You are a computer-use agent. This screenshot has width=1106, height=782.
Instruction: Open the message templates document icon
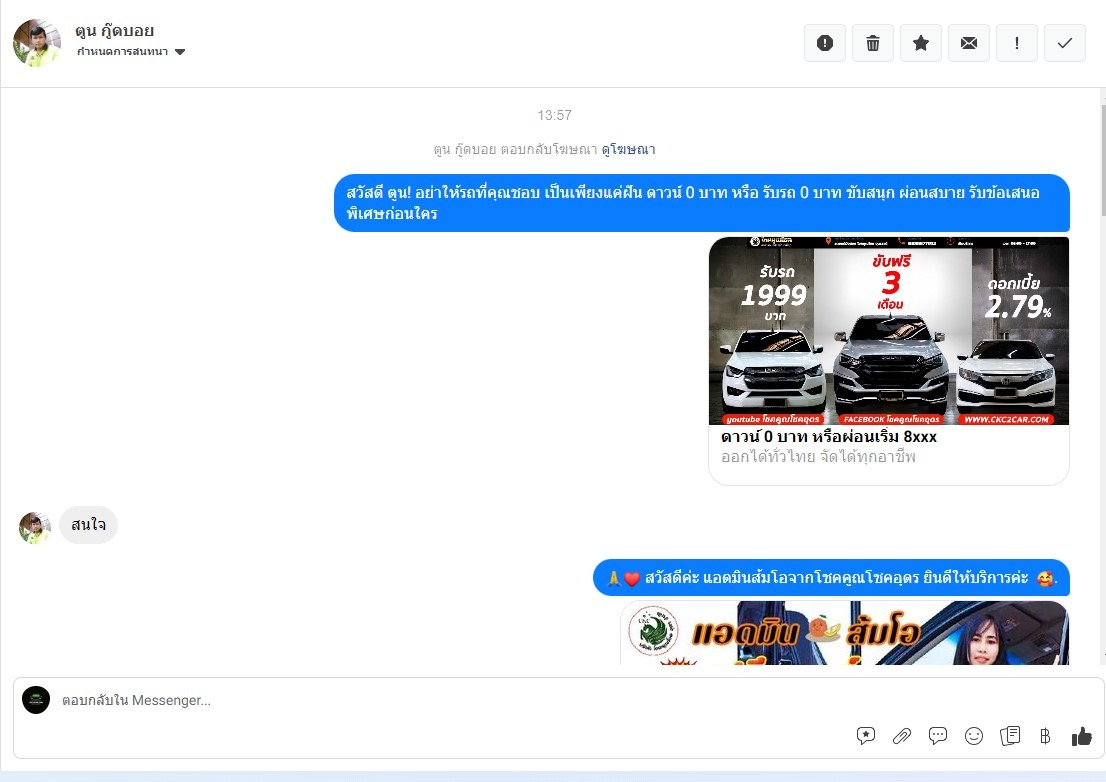pyautogui.click(x=1010, y=736)
